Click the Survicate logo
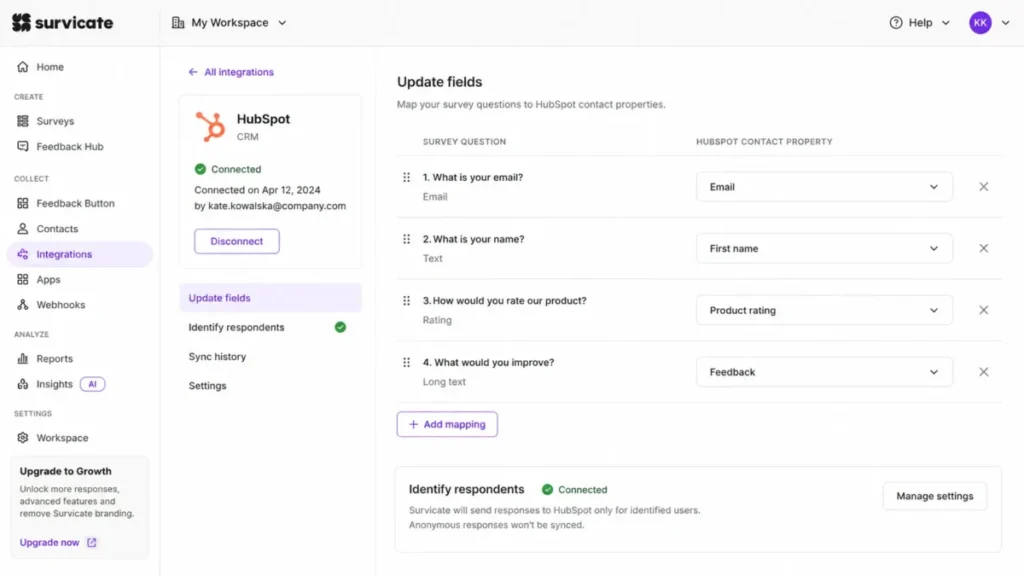1024x576 pixels. [62, 22]
